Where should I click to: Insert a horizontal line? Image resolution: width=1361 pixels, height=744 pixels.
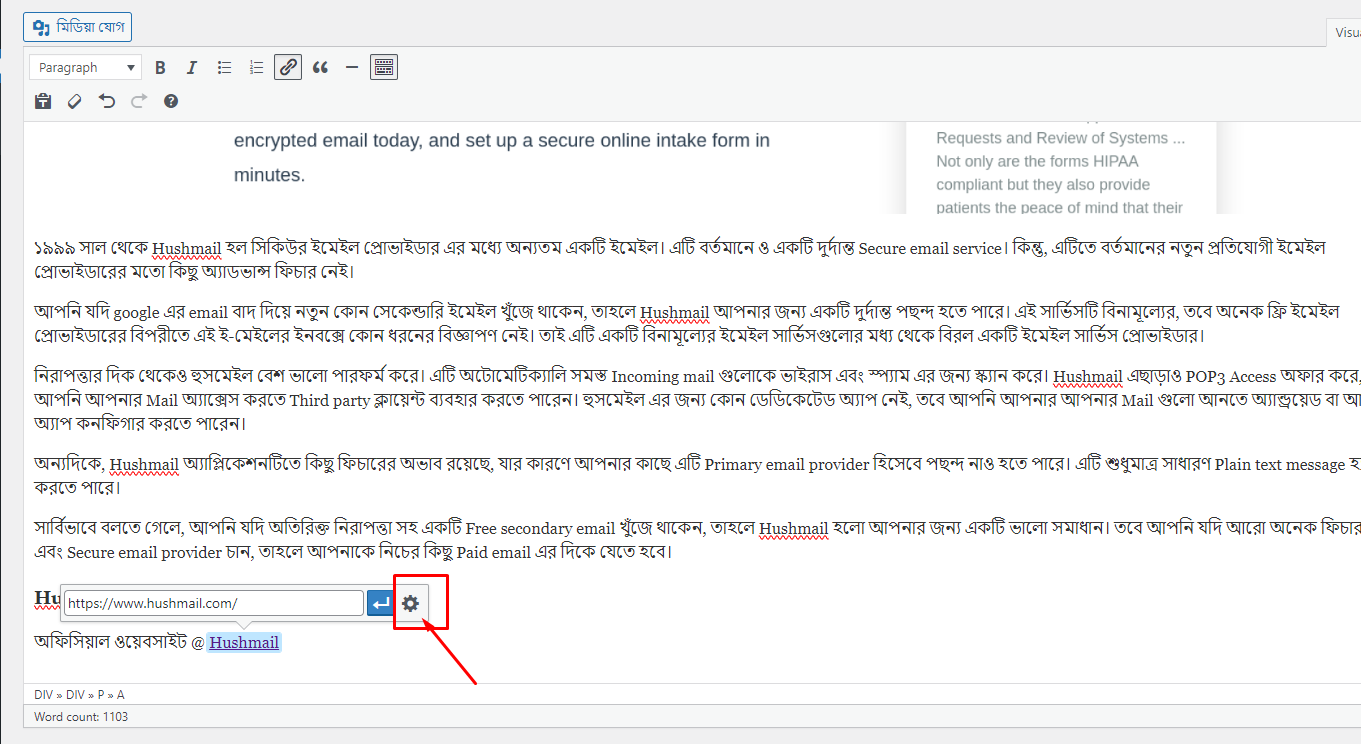click(x=351, y=66)
